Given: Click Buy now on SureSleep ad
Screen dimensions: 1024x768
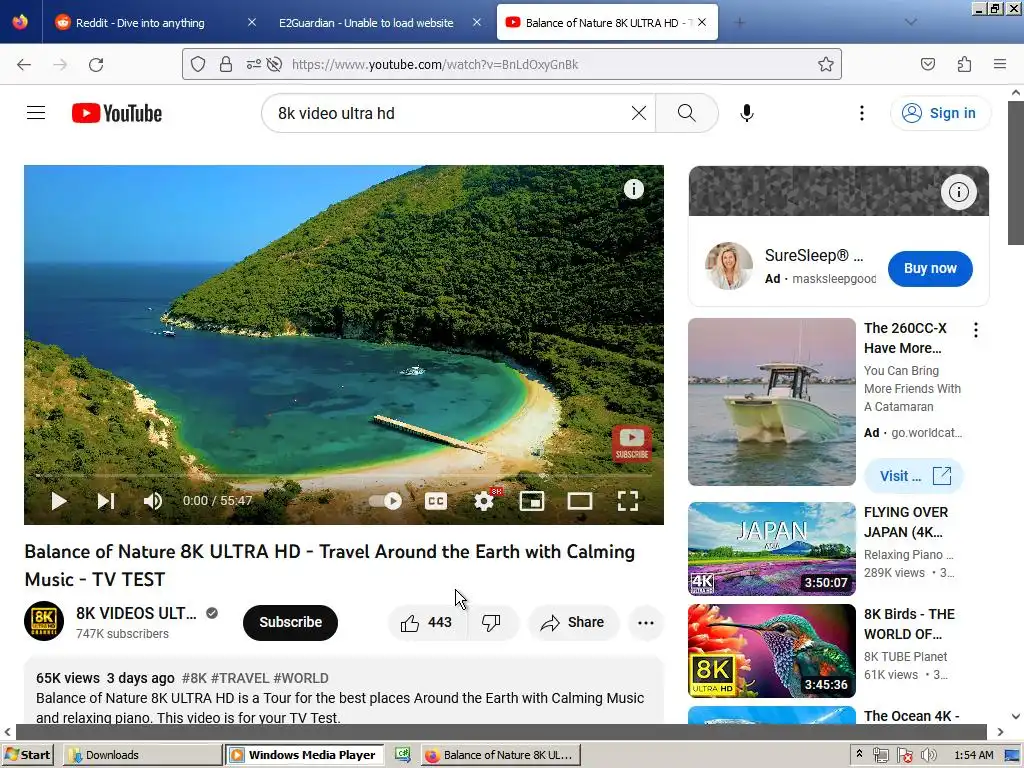Looking at the screenshot, I should pyautogui.click(x=930, y=268).
